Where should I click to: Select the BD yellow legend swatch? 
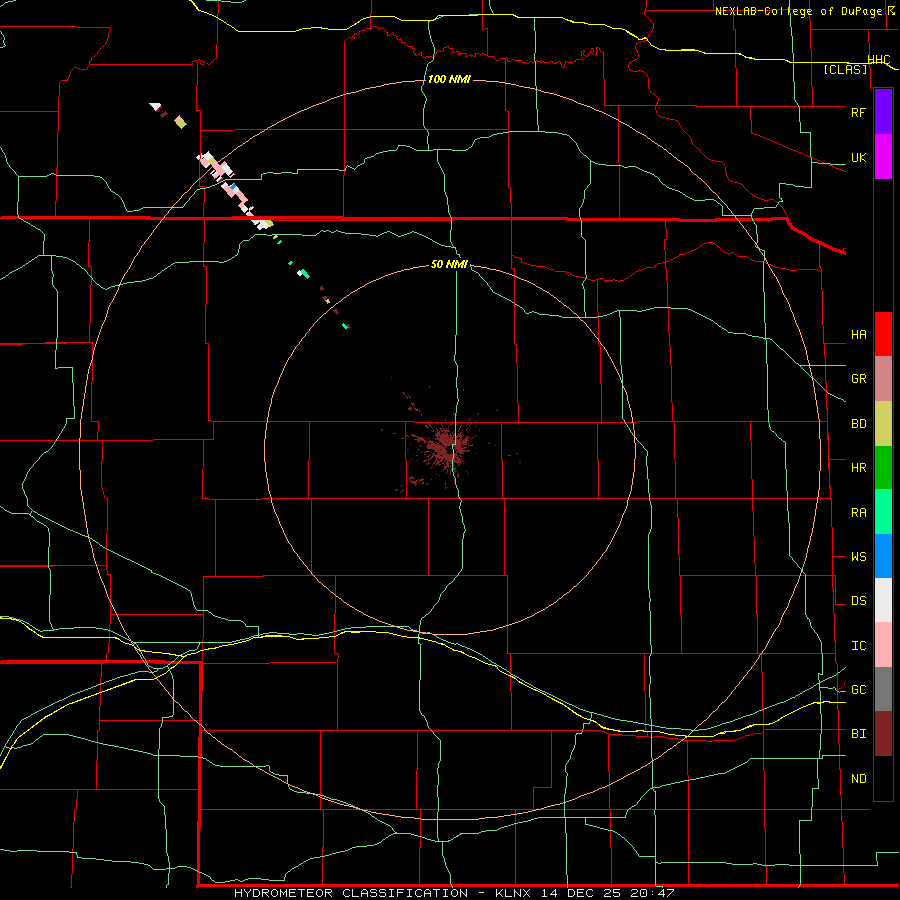coord(883,424)
